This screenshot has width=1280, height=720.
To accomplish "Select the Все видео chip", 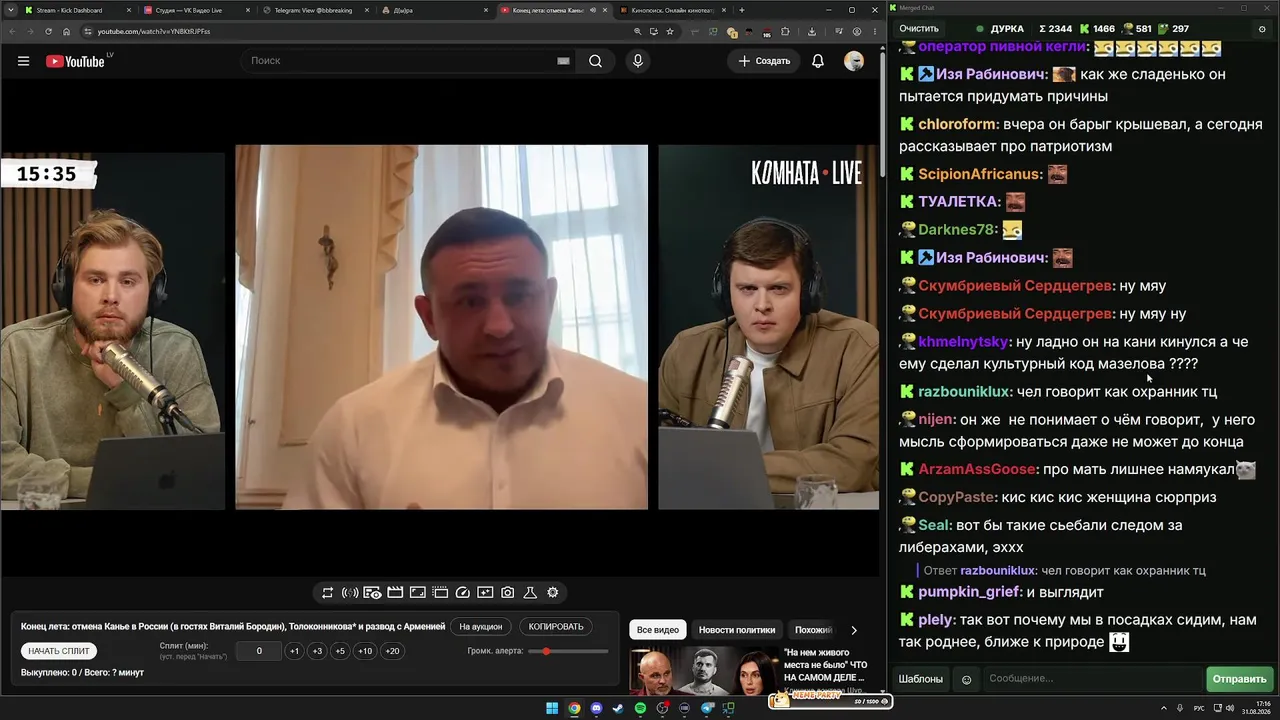I will pos(658,630).
